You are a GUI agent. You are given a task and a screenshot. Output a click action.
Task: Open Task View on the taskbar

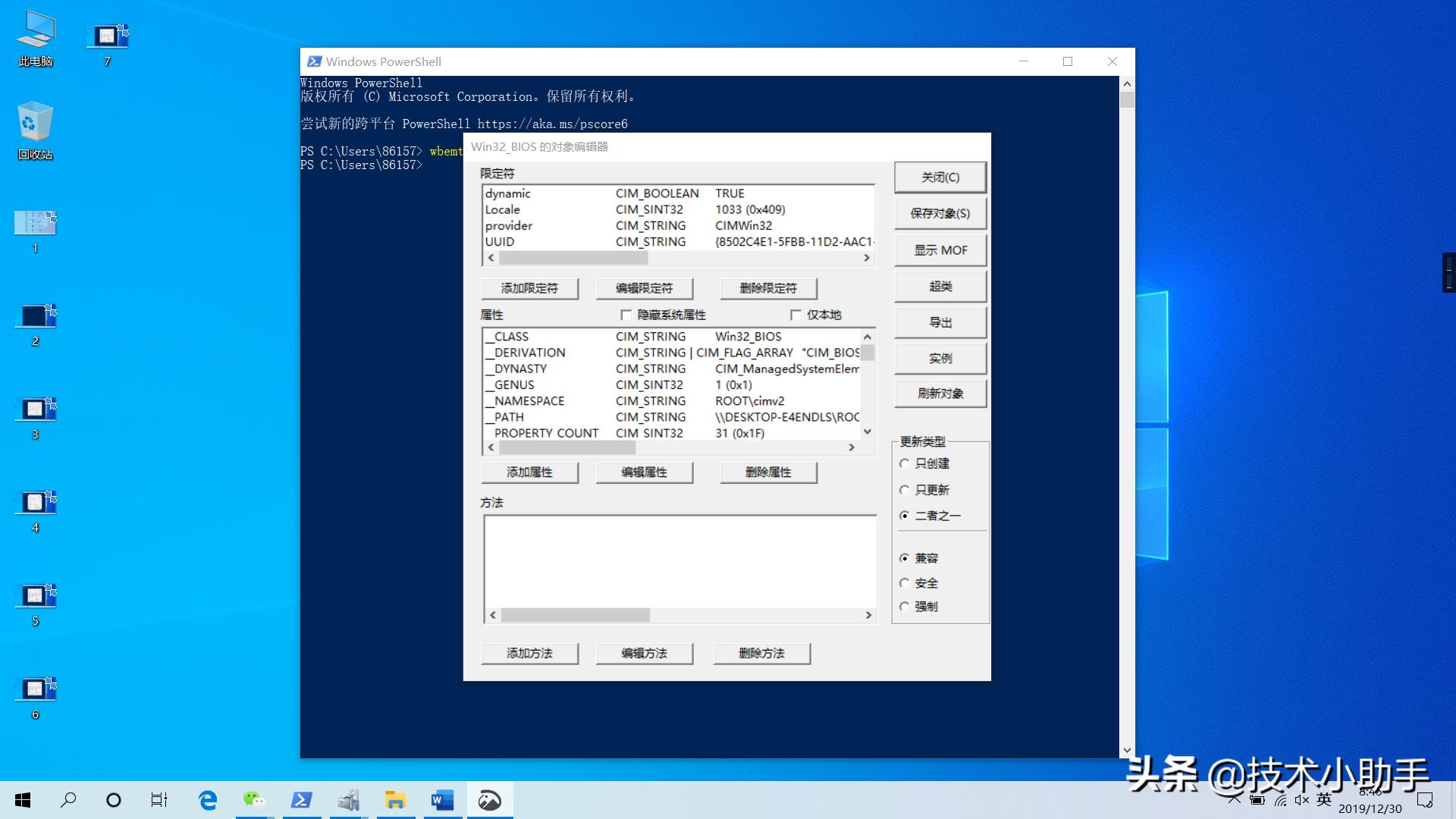point(159,800)
